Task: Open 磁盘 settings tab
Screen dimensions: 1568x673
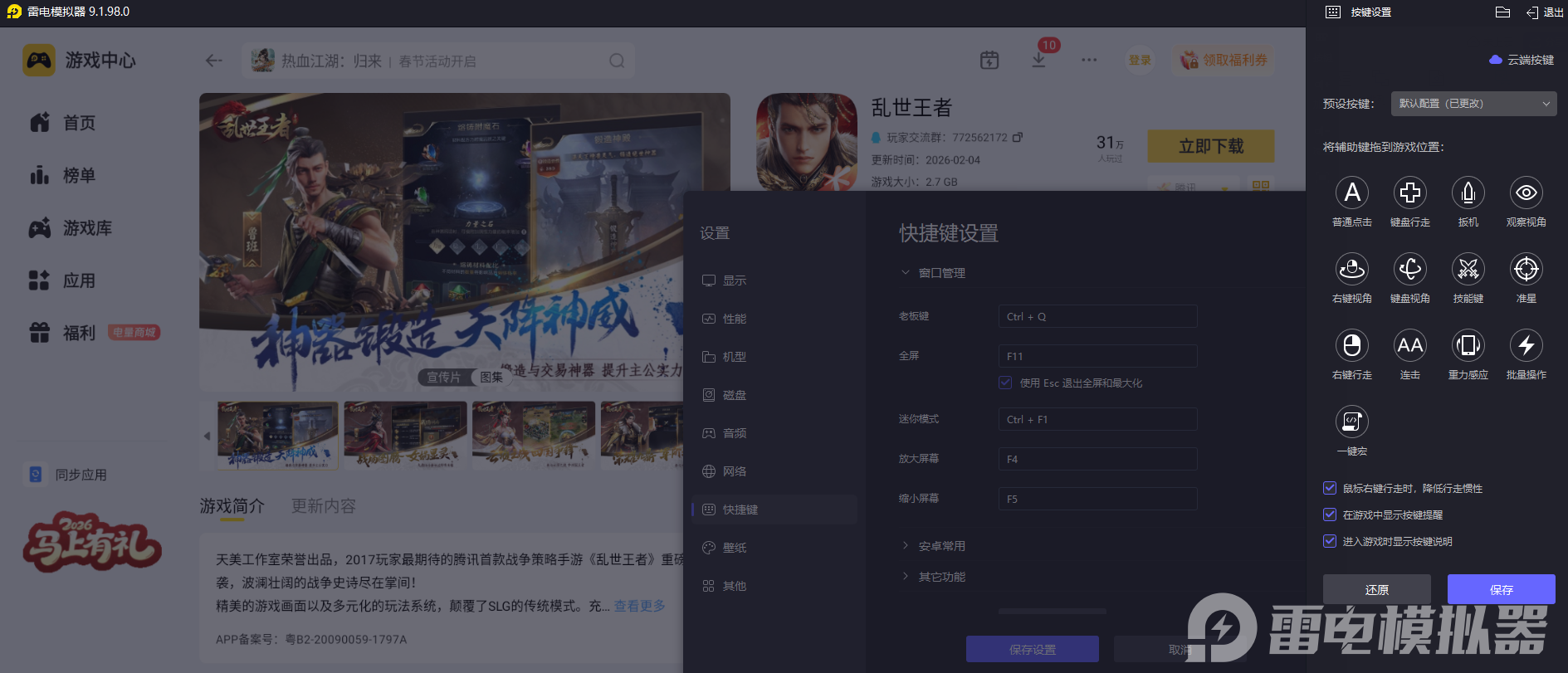Action: point(774,395)
